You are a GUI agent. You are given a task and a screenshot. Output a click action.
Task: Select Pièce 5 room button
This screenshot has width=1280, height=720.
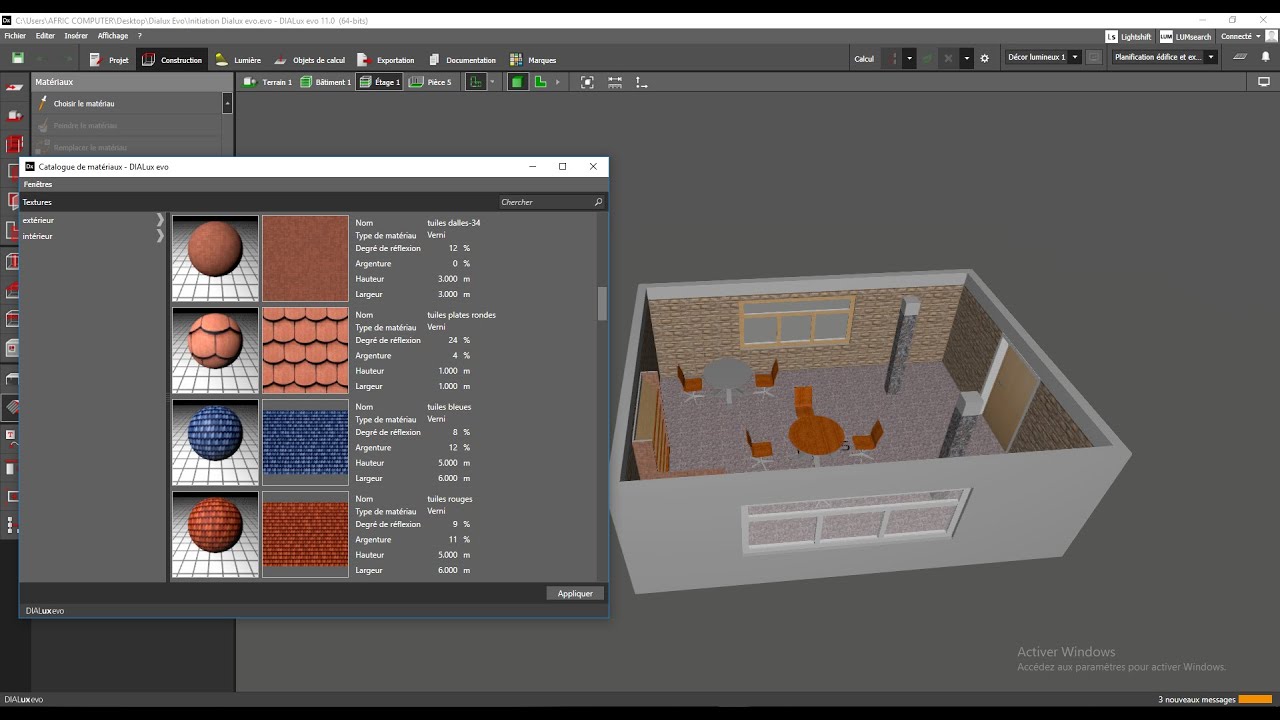(430, 82)
